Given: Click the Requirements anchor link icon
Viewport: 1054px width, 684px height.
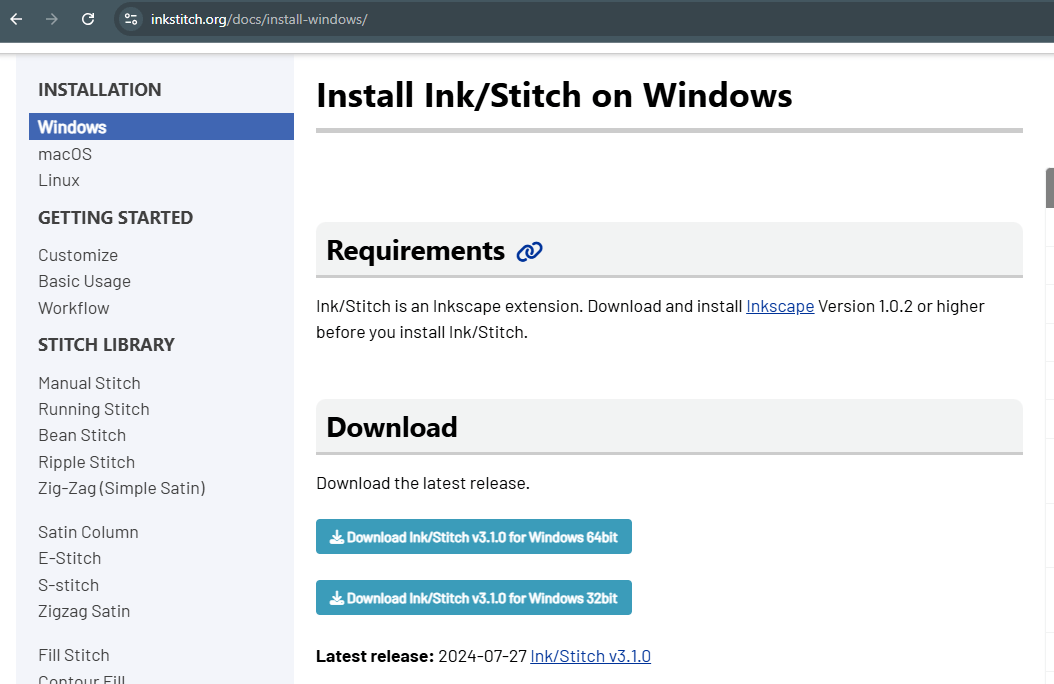Looking at the screenshot, I should pyautogui.click(x=529, y=251).
